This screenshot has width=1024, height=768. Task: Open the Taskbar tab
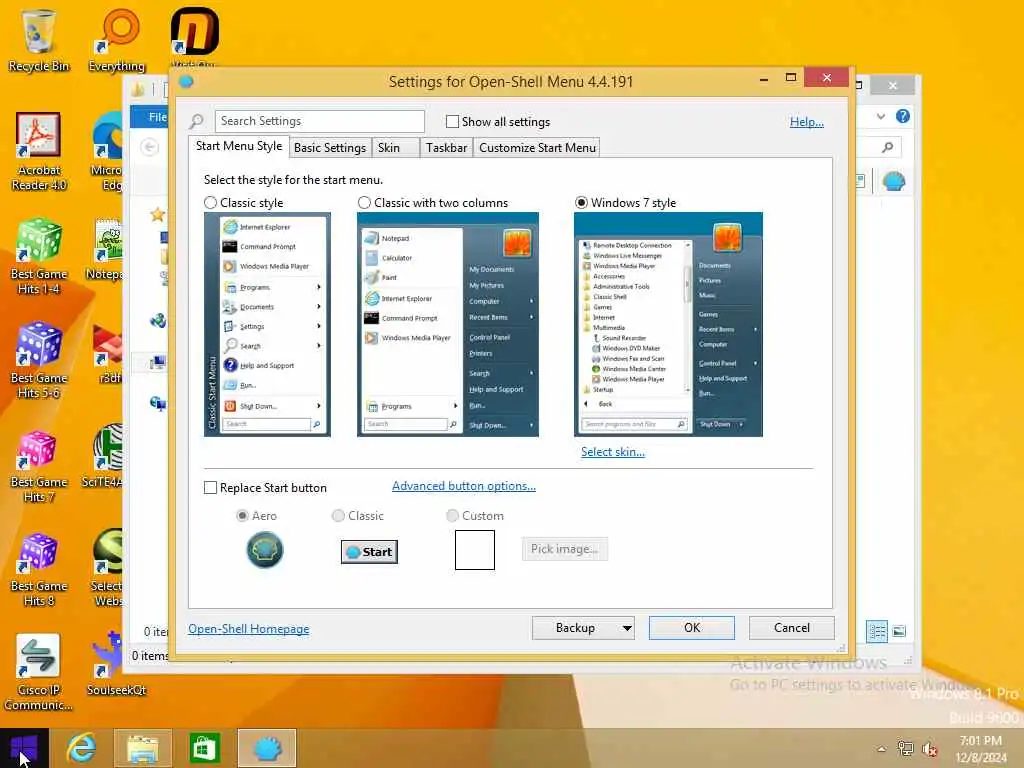click(x=446, y=148)
